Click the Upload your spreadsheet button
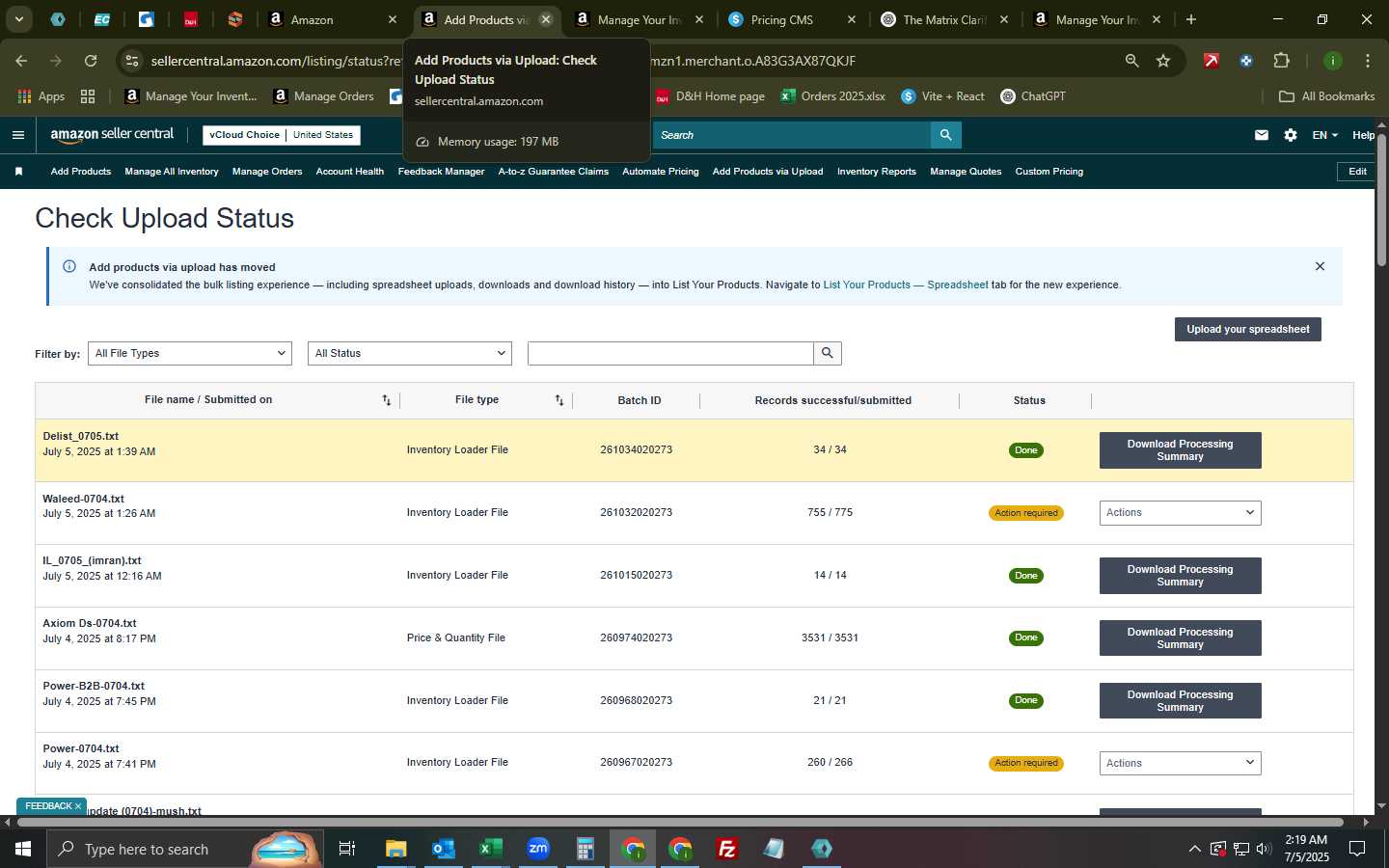 [x=1247, y=329]
